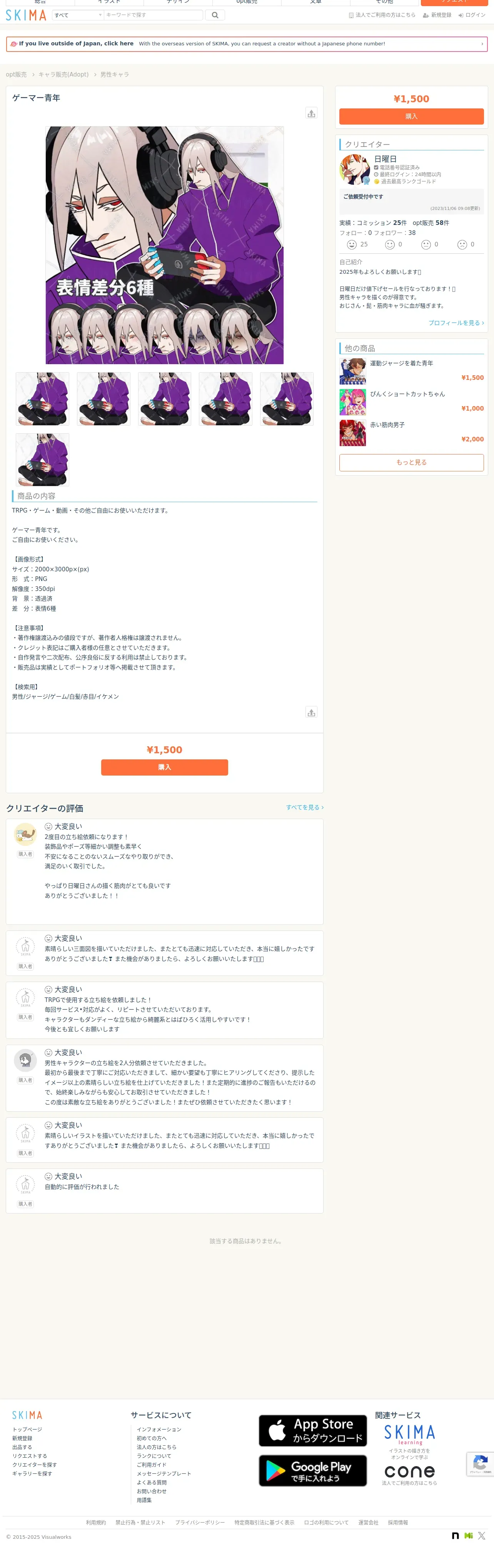Select first thumbnail under main image

tap(43, 399)
